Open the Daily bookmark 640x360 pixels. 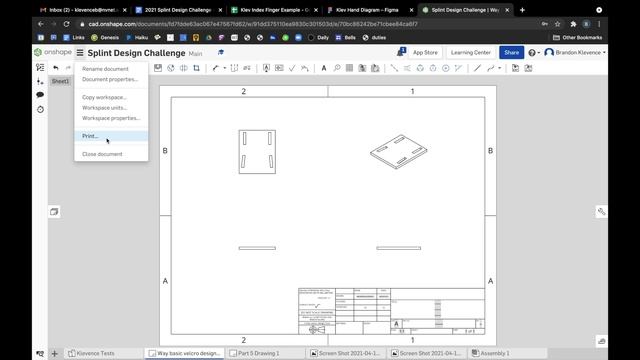pyautogui.click(x=318, y=38)
